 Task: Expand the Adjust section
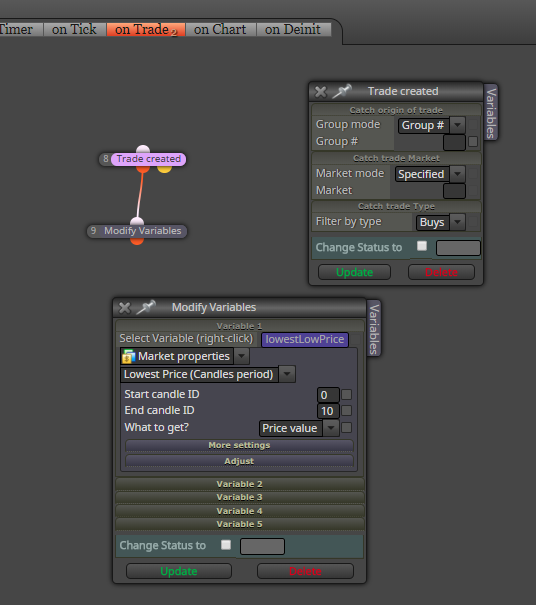[x=239, y=461]
